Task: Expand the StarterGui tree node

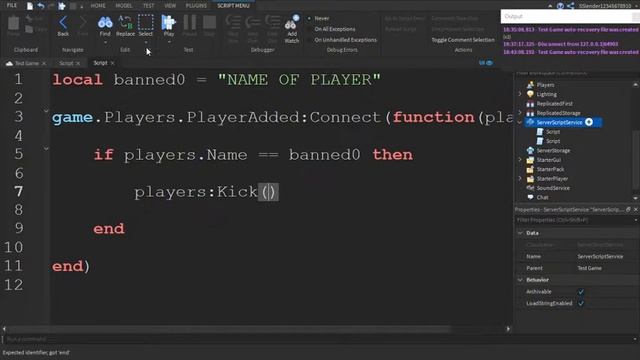Action: (x=520, y=160)
